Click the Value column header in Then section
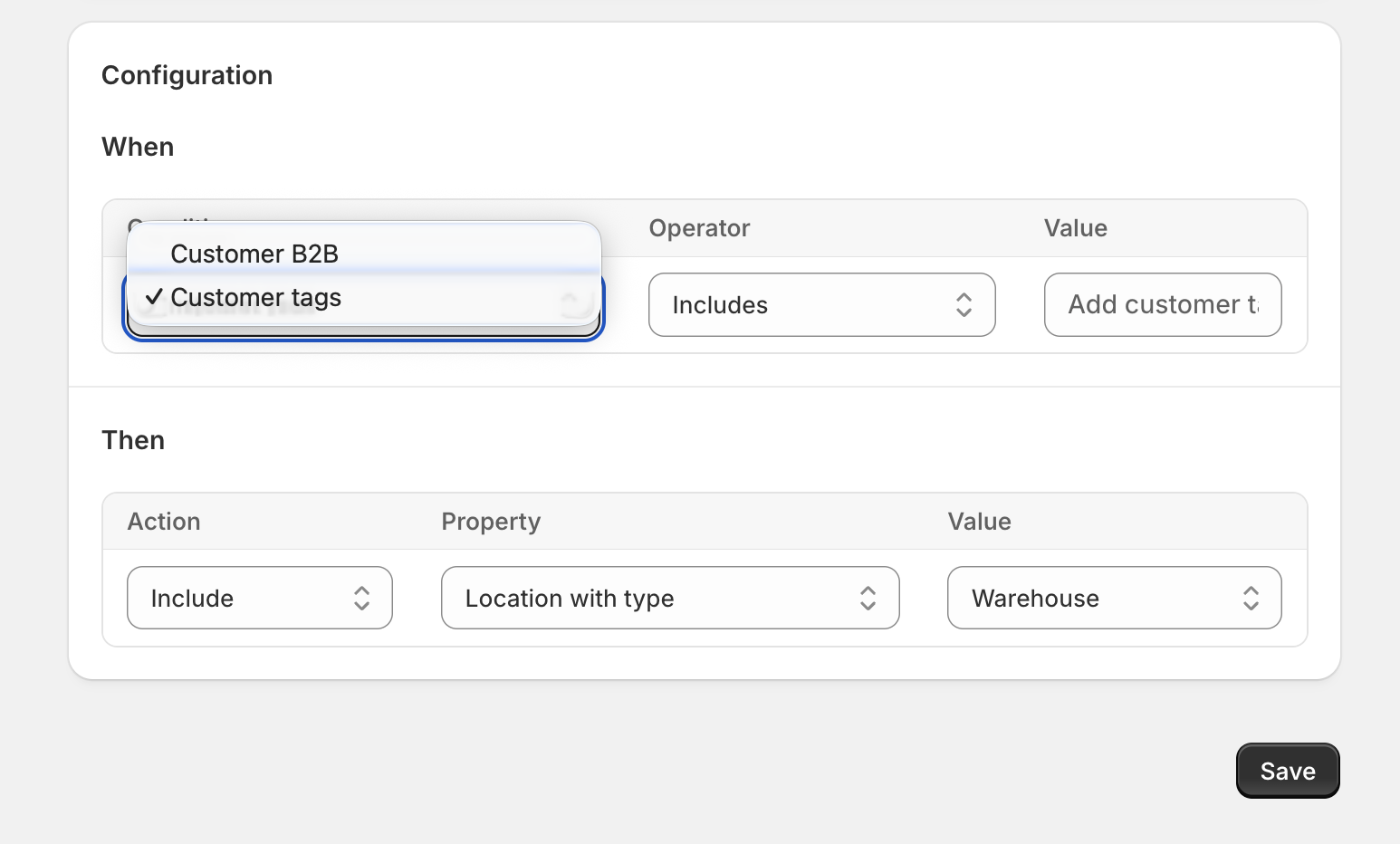The width and height of the screenshot is (1400, 844). [x=979, y=522]
